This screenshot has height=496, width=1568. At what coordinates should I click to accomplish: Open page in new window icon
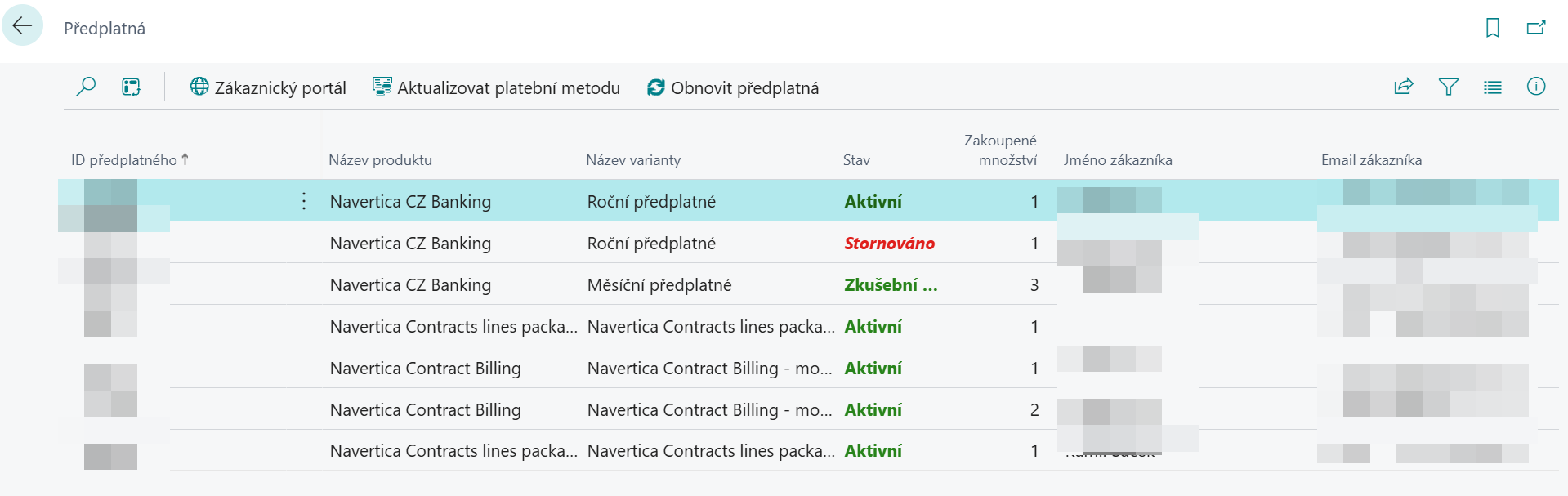[x=1535, y=27]
